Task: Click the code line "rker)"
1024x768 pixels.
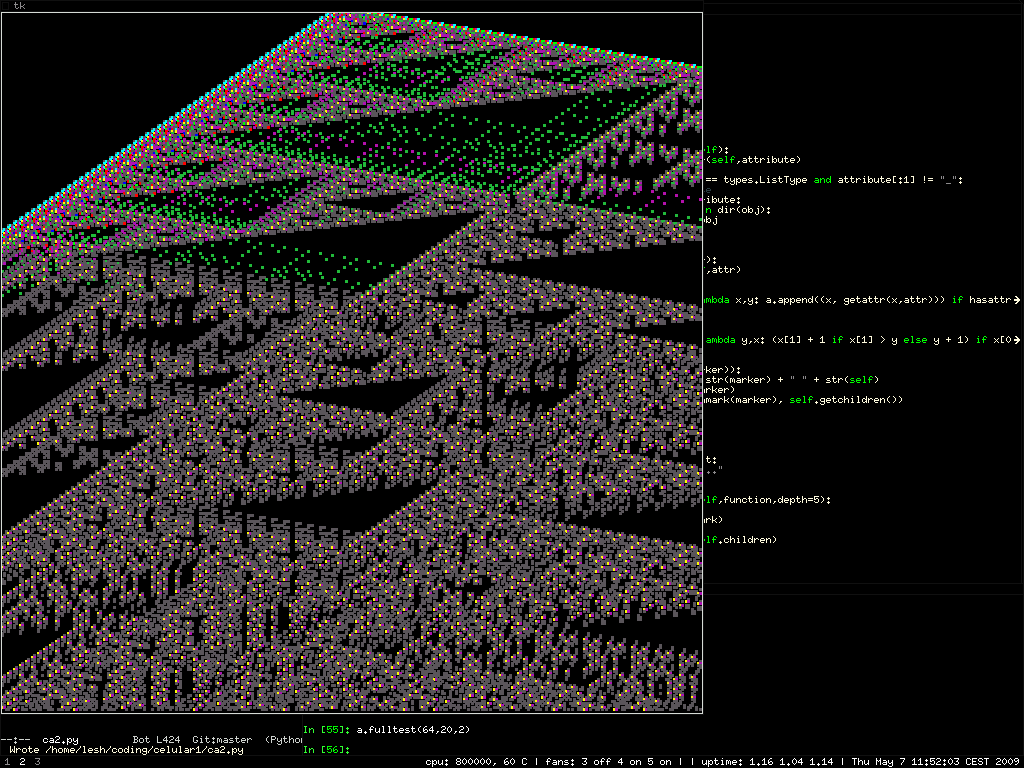Action: click(x=720, y=390)
